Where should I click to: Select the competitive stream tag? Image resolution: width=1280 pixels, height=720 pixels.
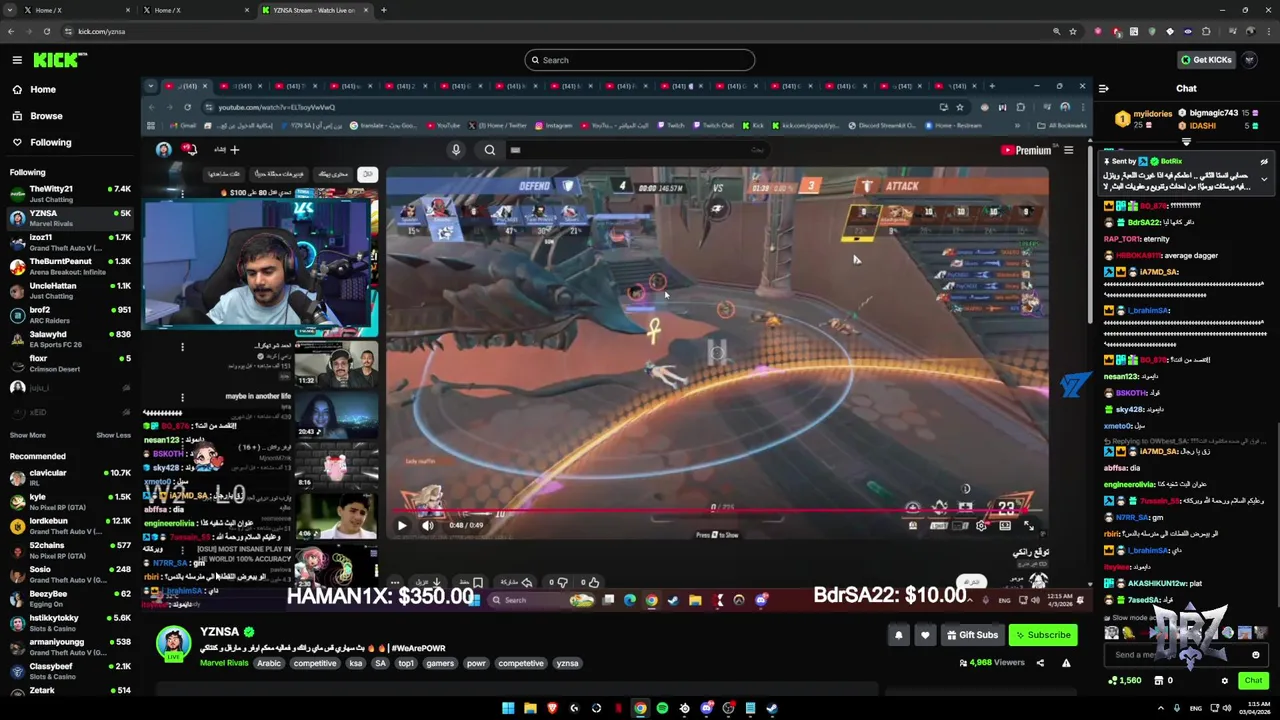click(x=314, y=663)
